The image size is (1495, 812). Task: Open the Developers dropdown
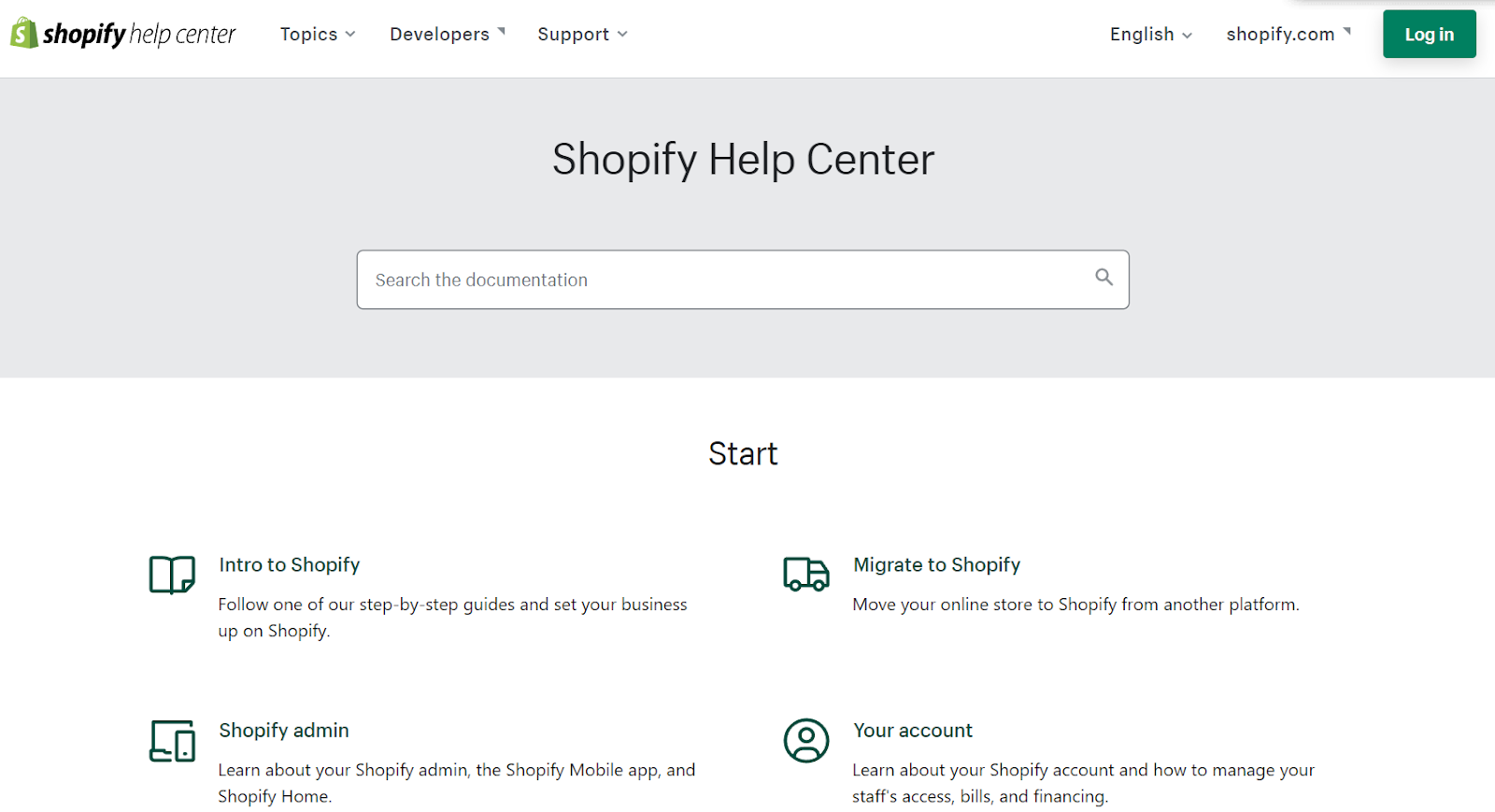448,35
